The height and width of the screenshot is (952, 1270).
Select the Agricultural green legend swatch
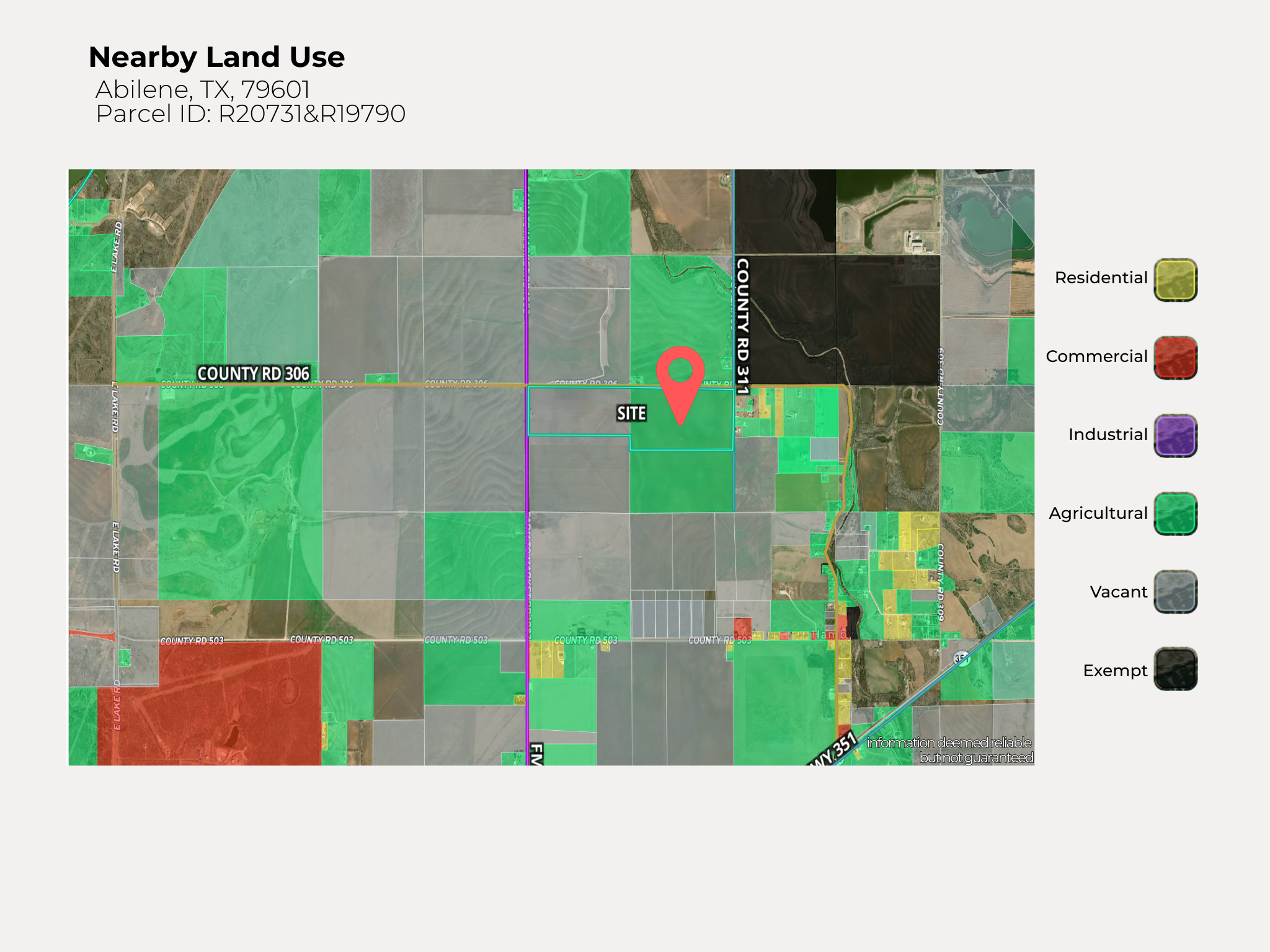coord(1175,514)
